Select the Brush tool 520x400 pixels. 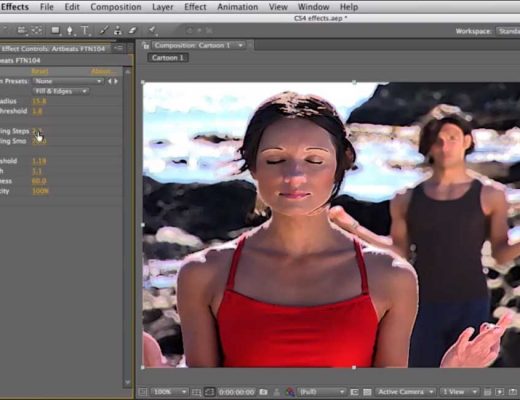(104, 31)
